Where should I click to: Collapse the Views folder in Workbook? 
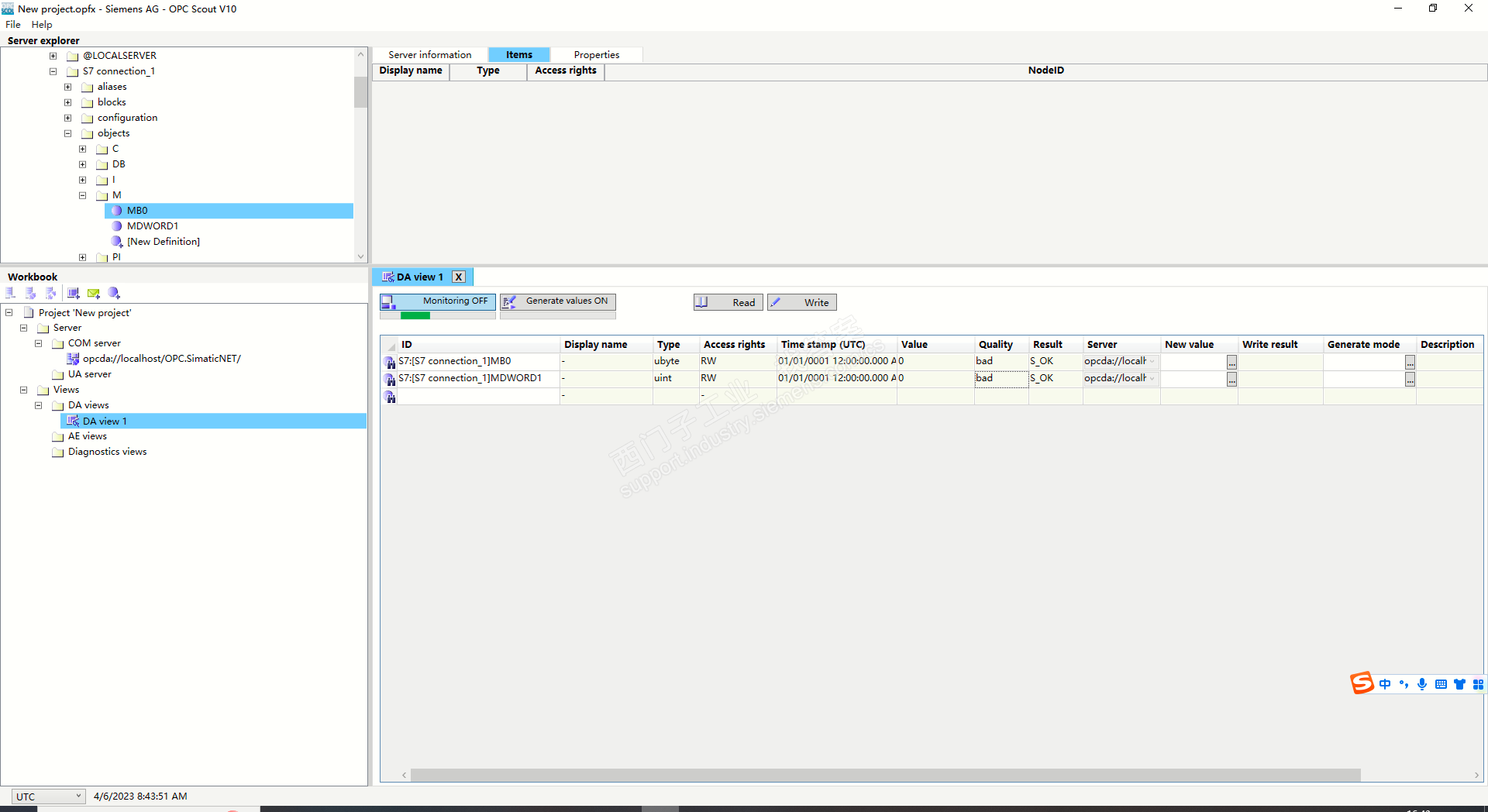(23, 390)
